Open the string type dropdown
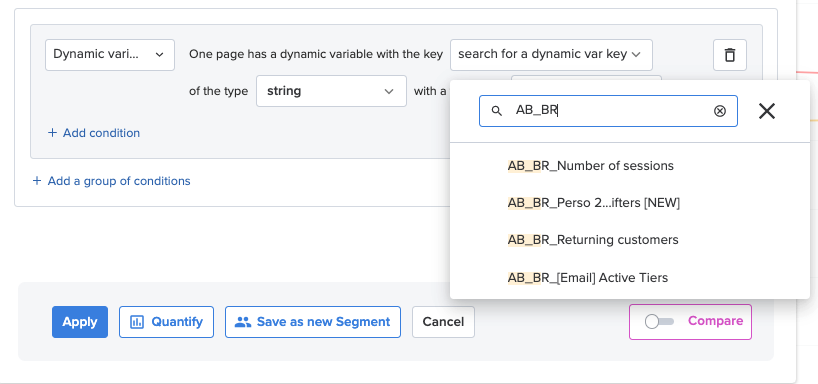 pyautogui.click(x=331, y=91)
